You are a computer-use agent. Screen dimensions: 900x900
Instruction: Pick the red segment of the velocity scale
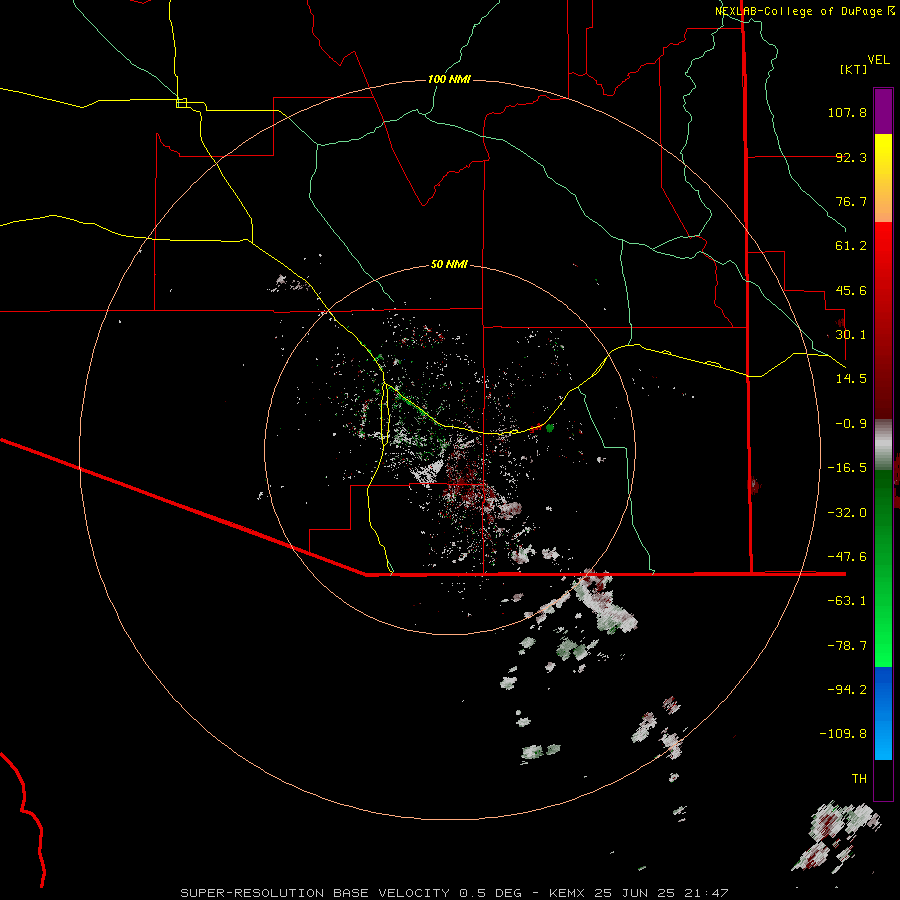883,320
